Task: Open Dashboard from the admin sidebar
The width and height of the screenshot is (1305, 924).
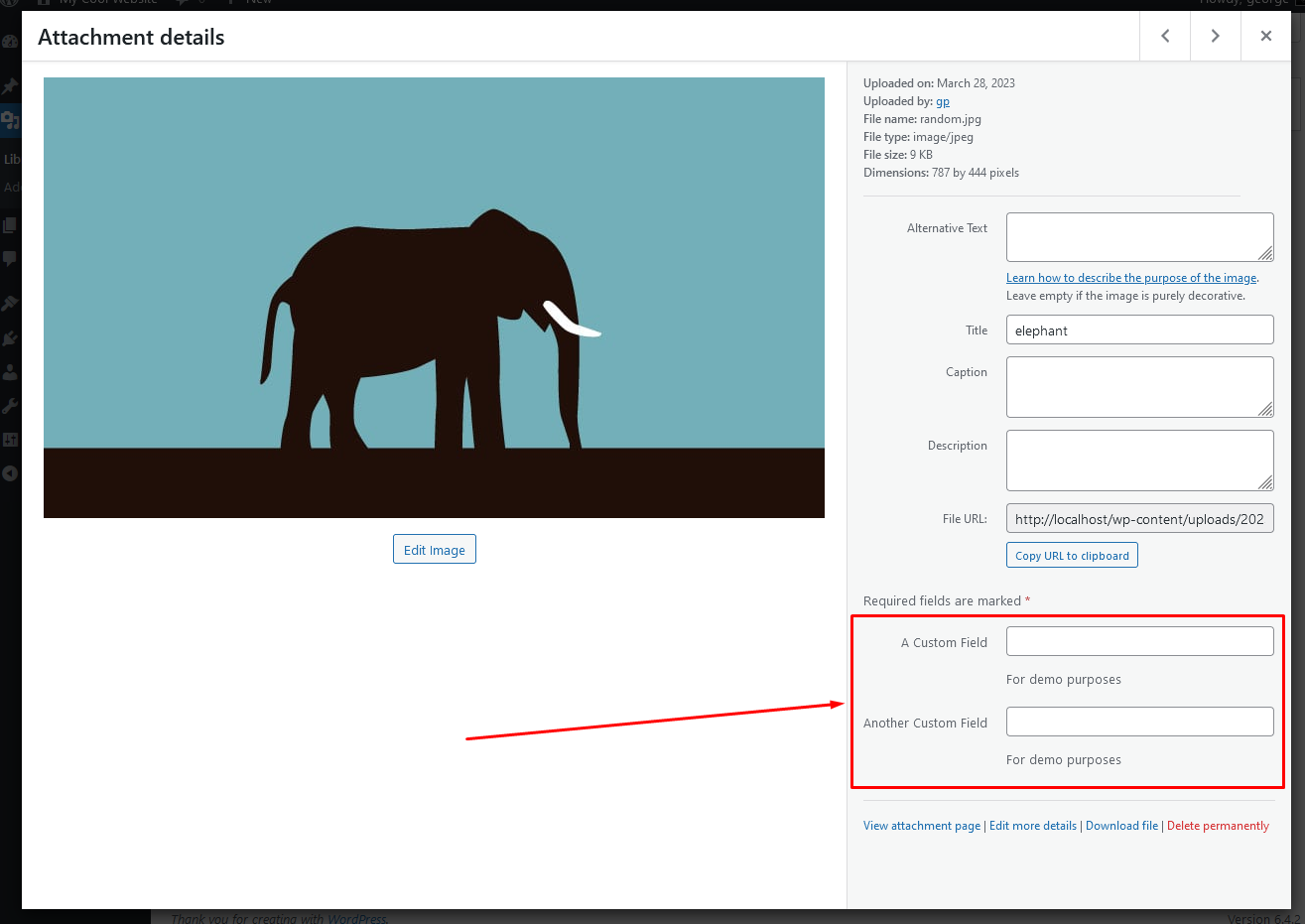Action: pyautogui.click(x=10, y=42)
